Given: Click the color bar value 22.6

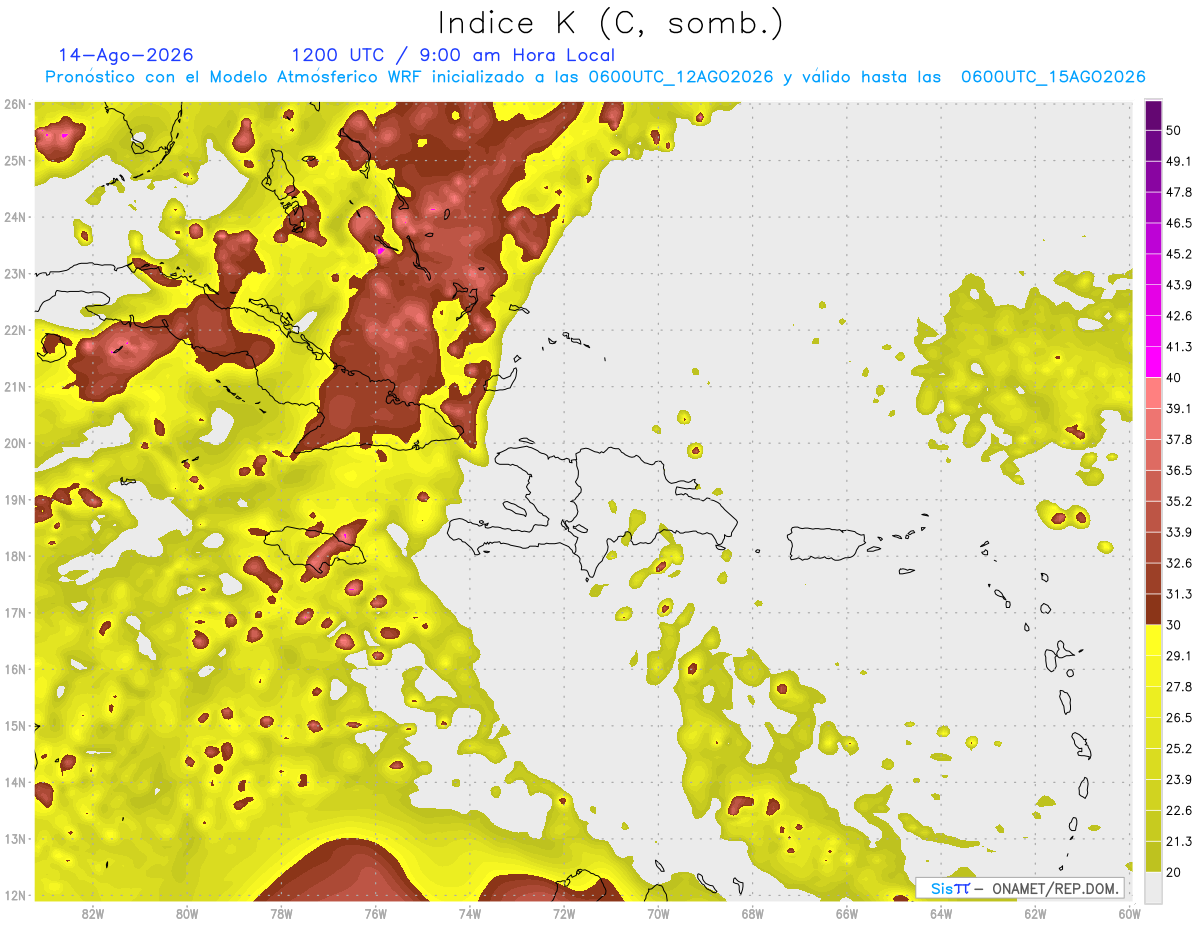Looking at the screenshot, I should (1179, 810).
